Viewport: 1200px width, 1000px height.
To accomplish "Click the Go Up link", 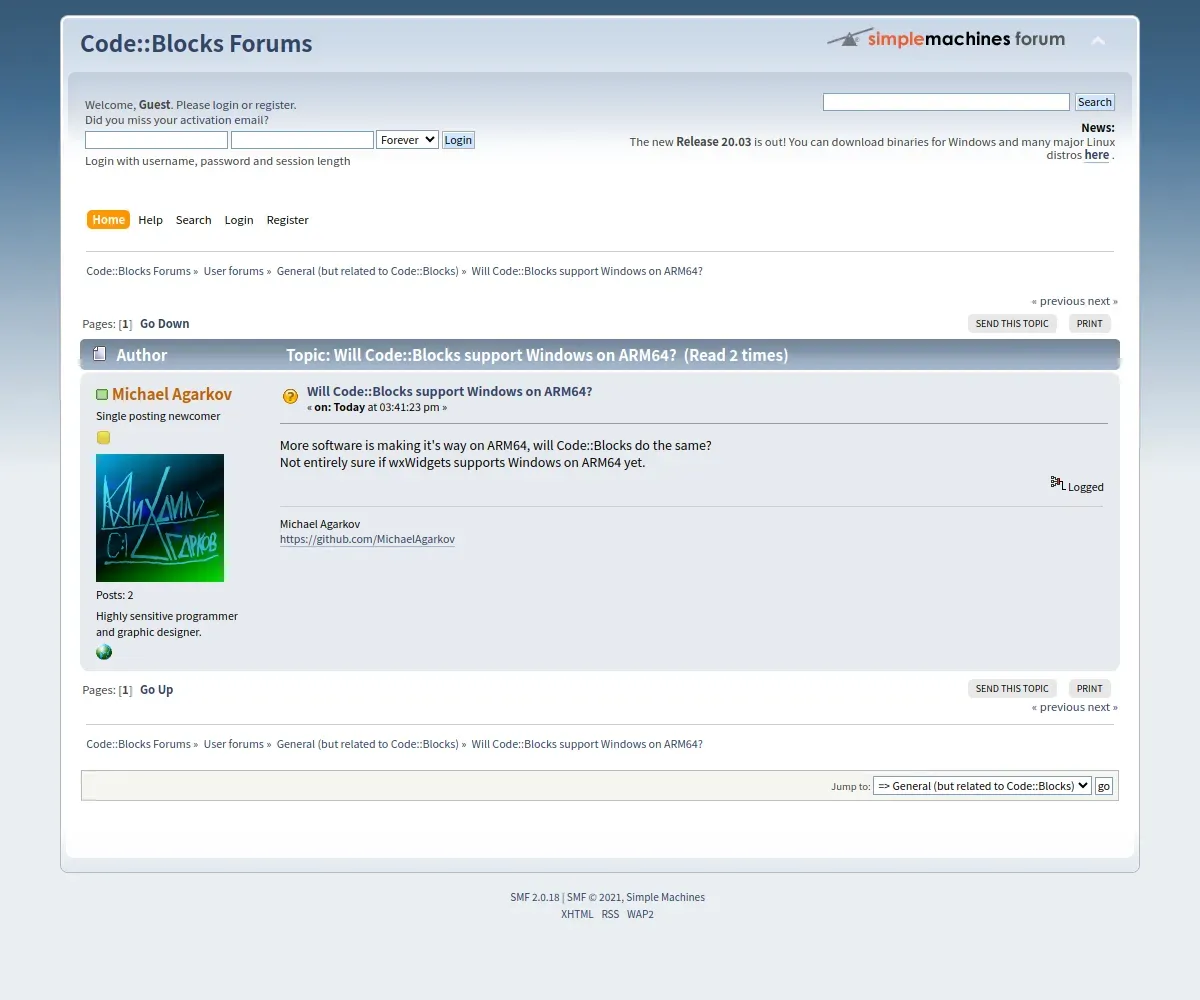I will [x=157, y=690].
